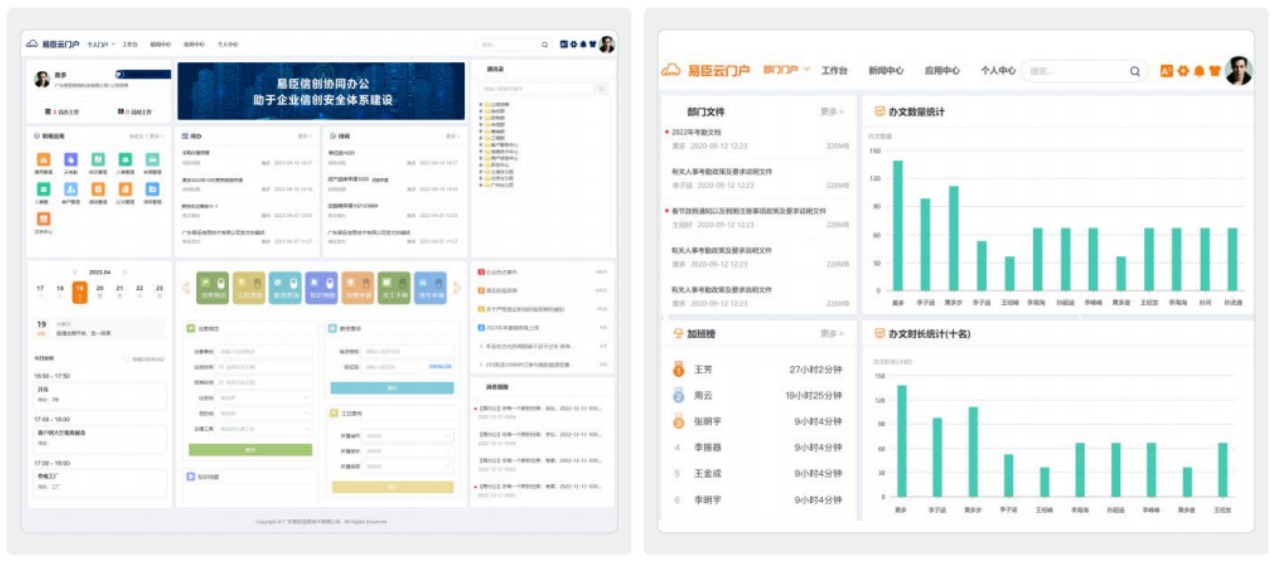Select date 20 in the calendar week strip
1276x561 pixels.
(x=99, y=288)
